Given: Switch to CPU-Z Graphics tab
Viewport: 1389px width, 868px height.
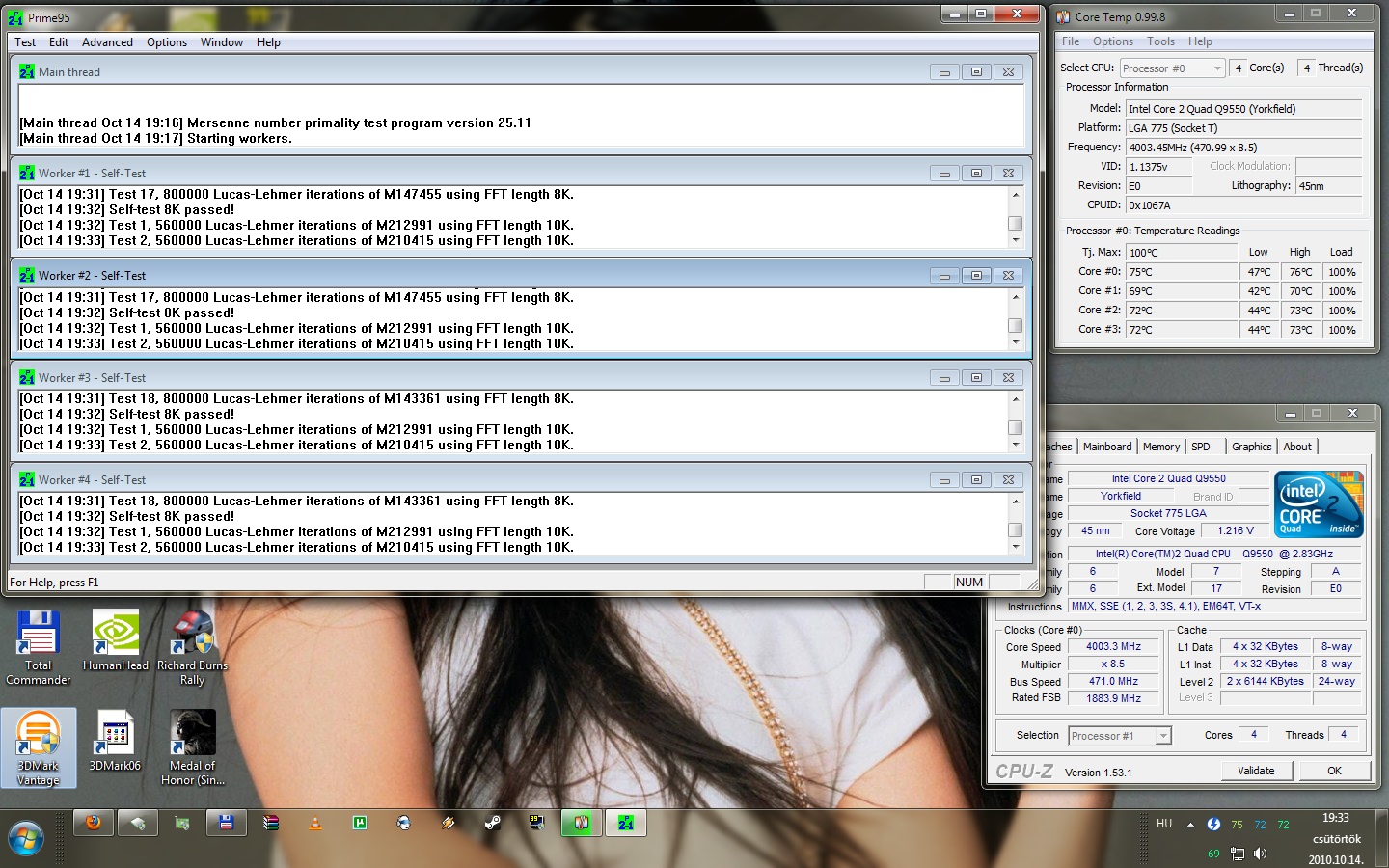Looking at the screenshot, I should point(1252,447).
